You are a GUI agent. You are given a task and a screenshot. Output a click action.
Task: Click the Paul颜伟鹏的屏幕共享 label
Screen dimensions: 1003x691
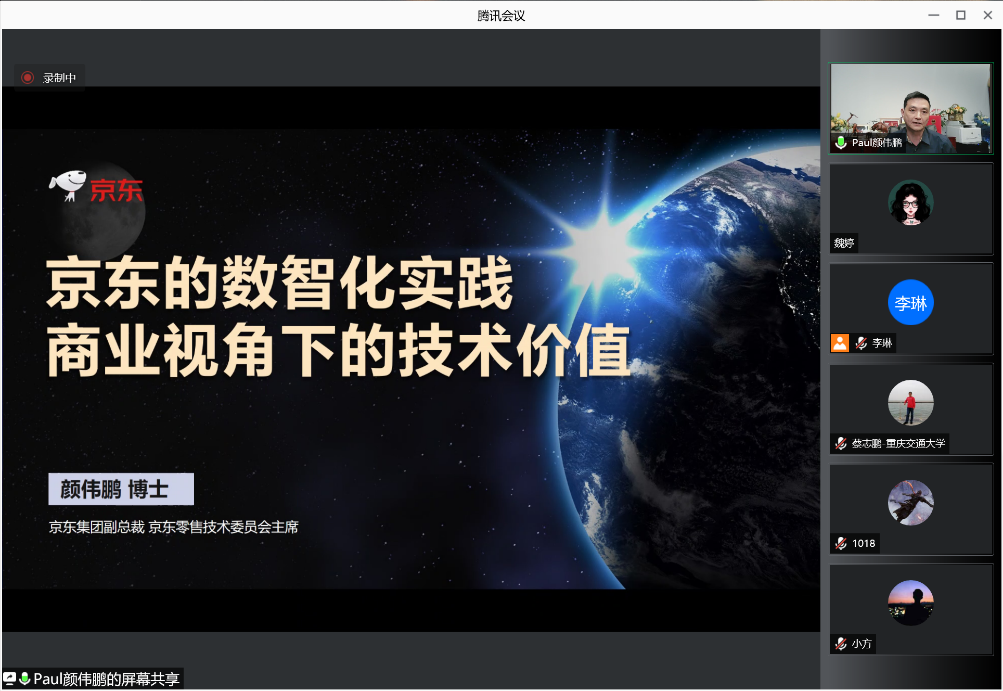pyautogui.click(x=106, y=679)
